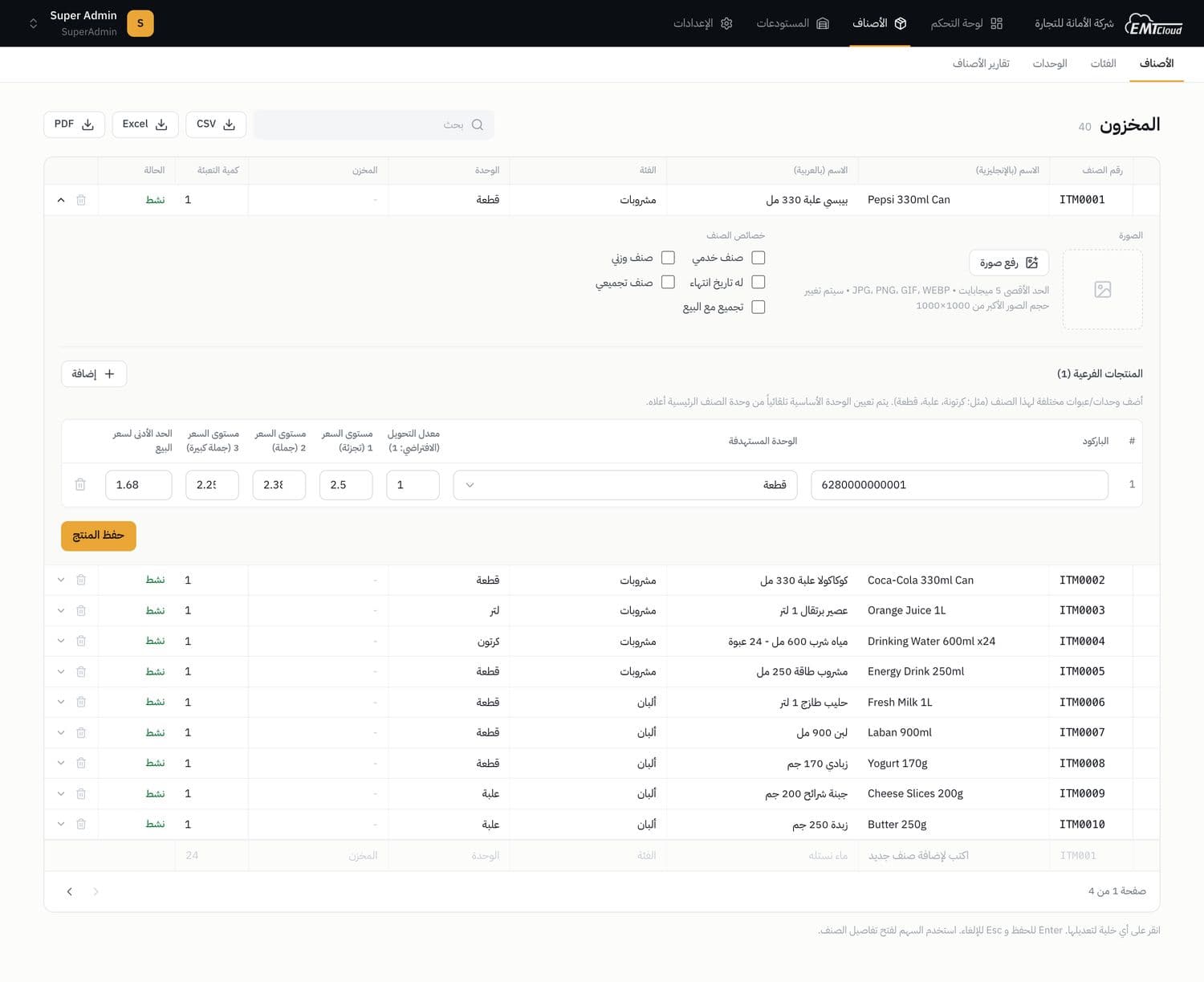Focus the search (بحث) field
Image resolution: width=1204 pixels, height=982 pixels.
tap(373, 124)
